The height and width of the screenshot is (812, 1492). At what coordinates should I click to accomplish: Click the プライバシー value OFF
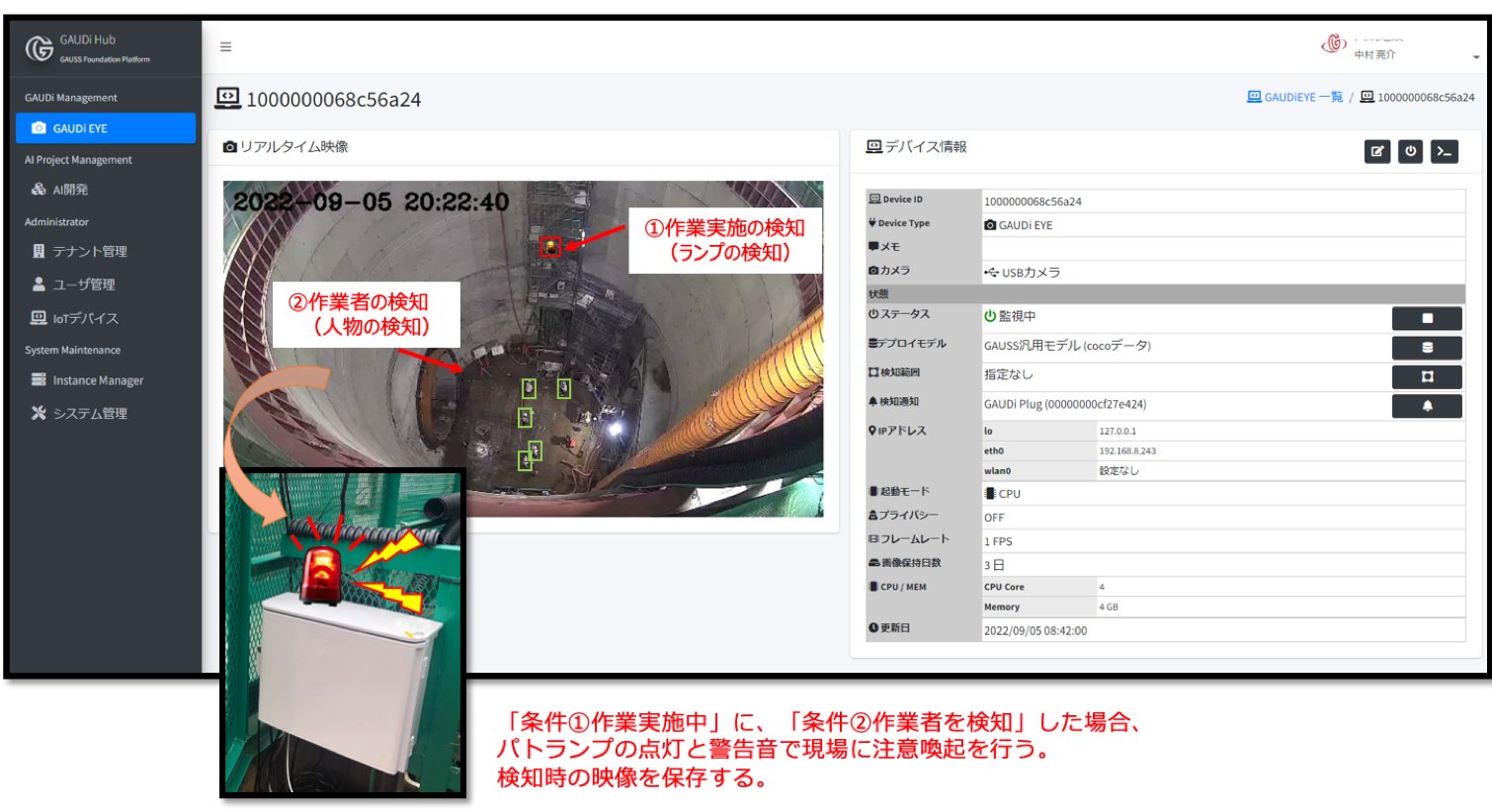click(x=994, y=518)
